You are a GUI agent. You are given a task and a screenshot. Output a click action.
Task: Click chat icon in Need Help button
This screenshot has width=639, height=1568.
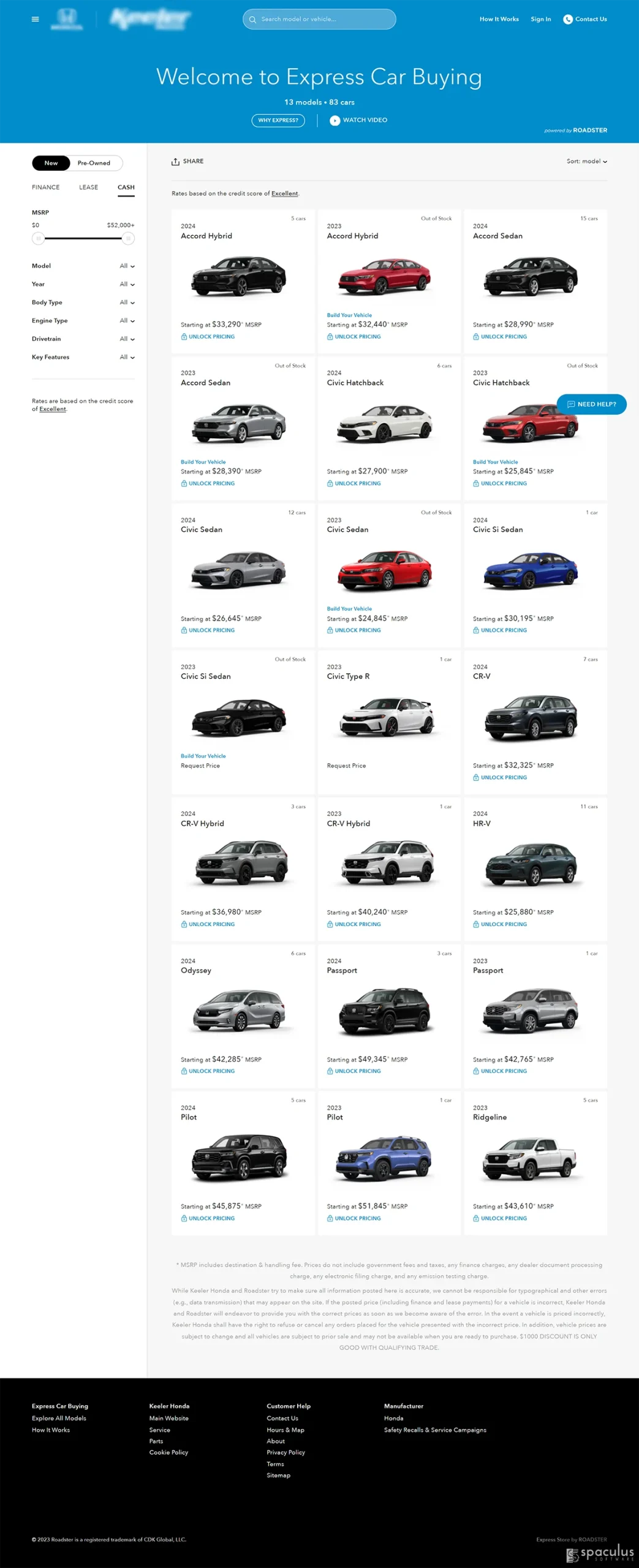[x=571, y=405]
